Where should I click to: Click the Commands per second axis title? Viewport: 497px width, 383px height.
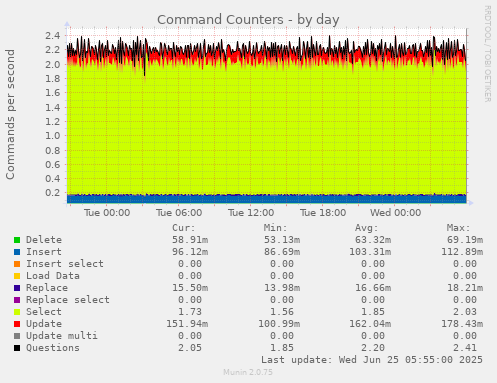pyautogui.click(x=10, y=114)
